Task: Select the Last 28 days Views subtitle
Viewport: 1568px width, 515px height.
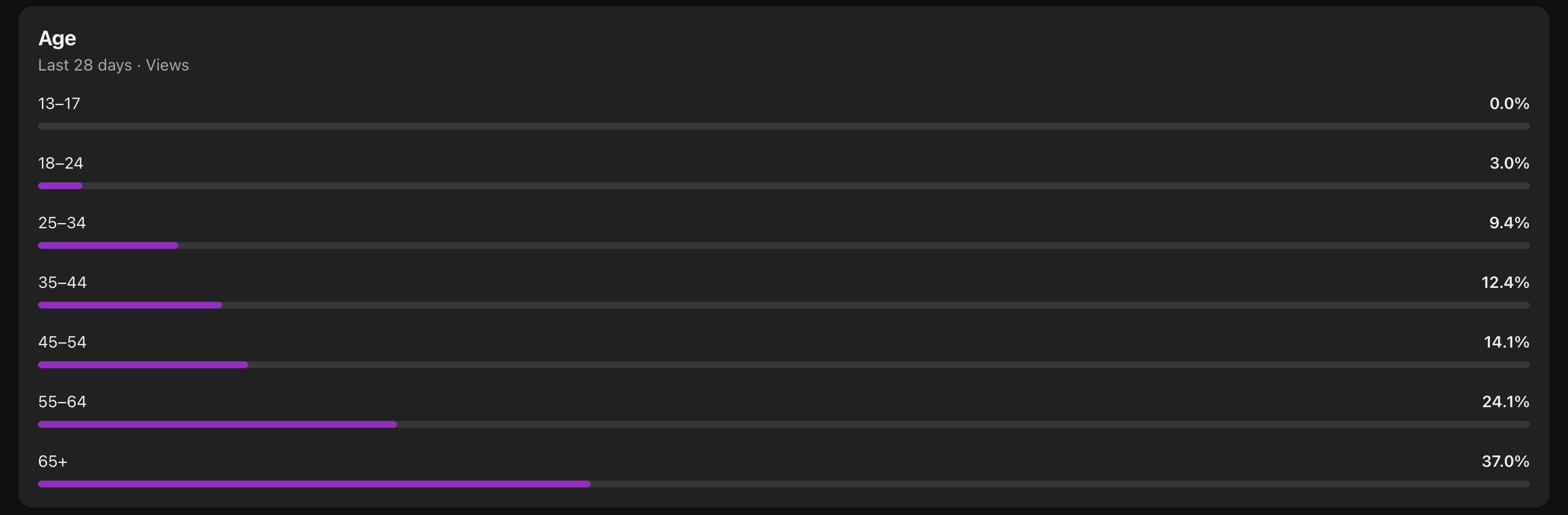Action: tap(113, 65)
